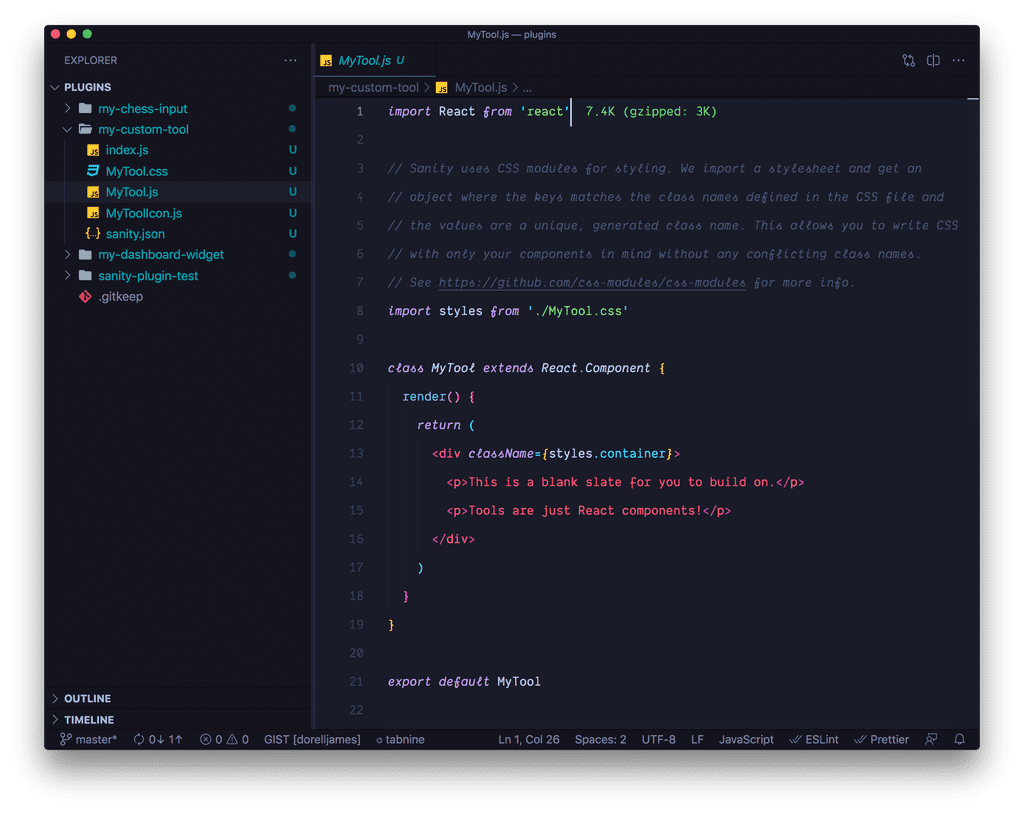Open the UTF-8 encoding selector
Screen dimensions: 1024x813
point(658,739)
